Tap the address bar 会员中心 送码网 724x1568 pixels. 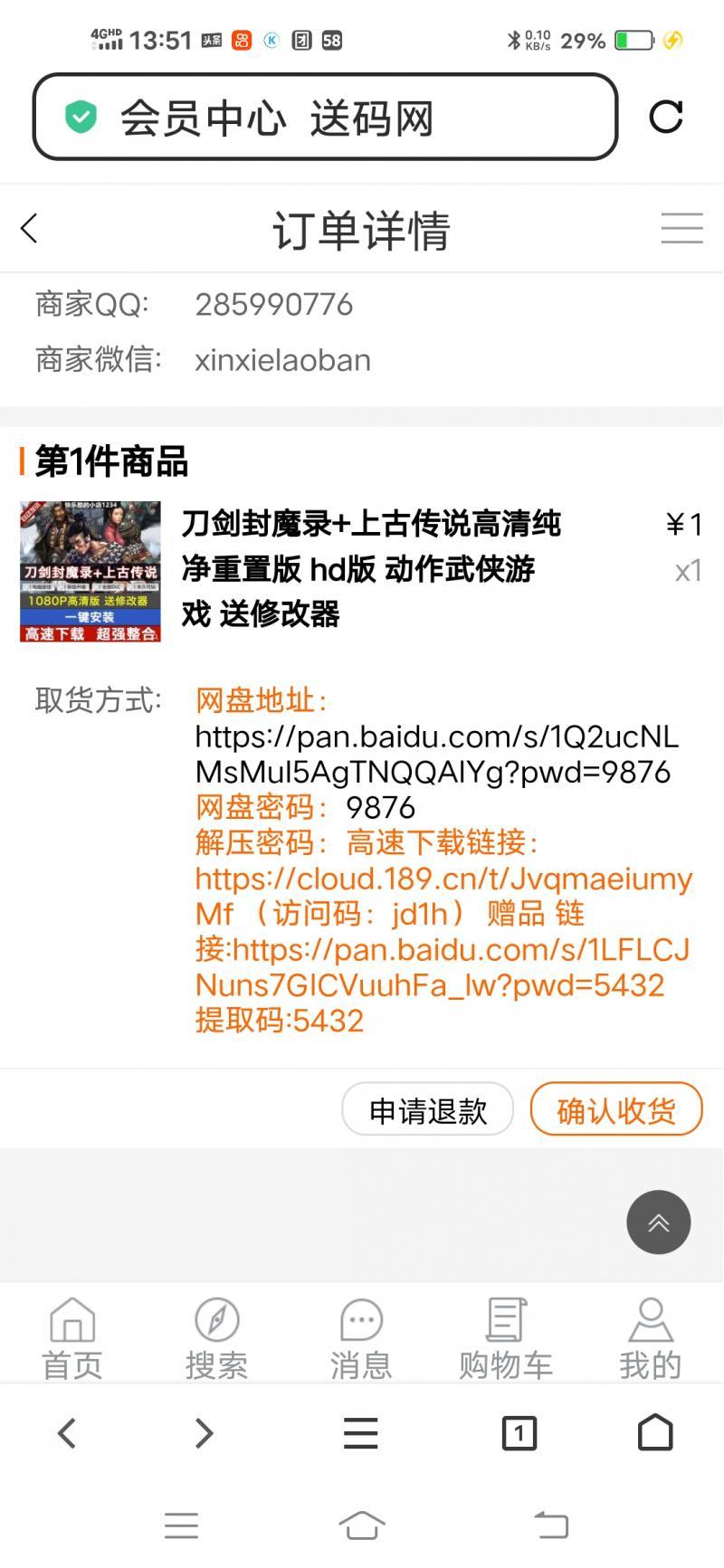325,117
